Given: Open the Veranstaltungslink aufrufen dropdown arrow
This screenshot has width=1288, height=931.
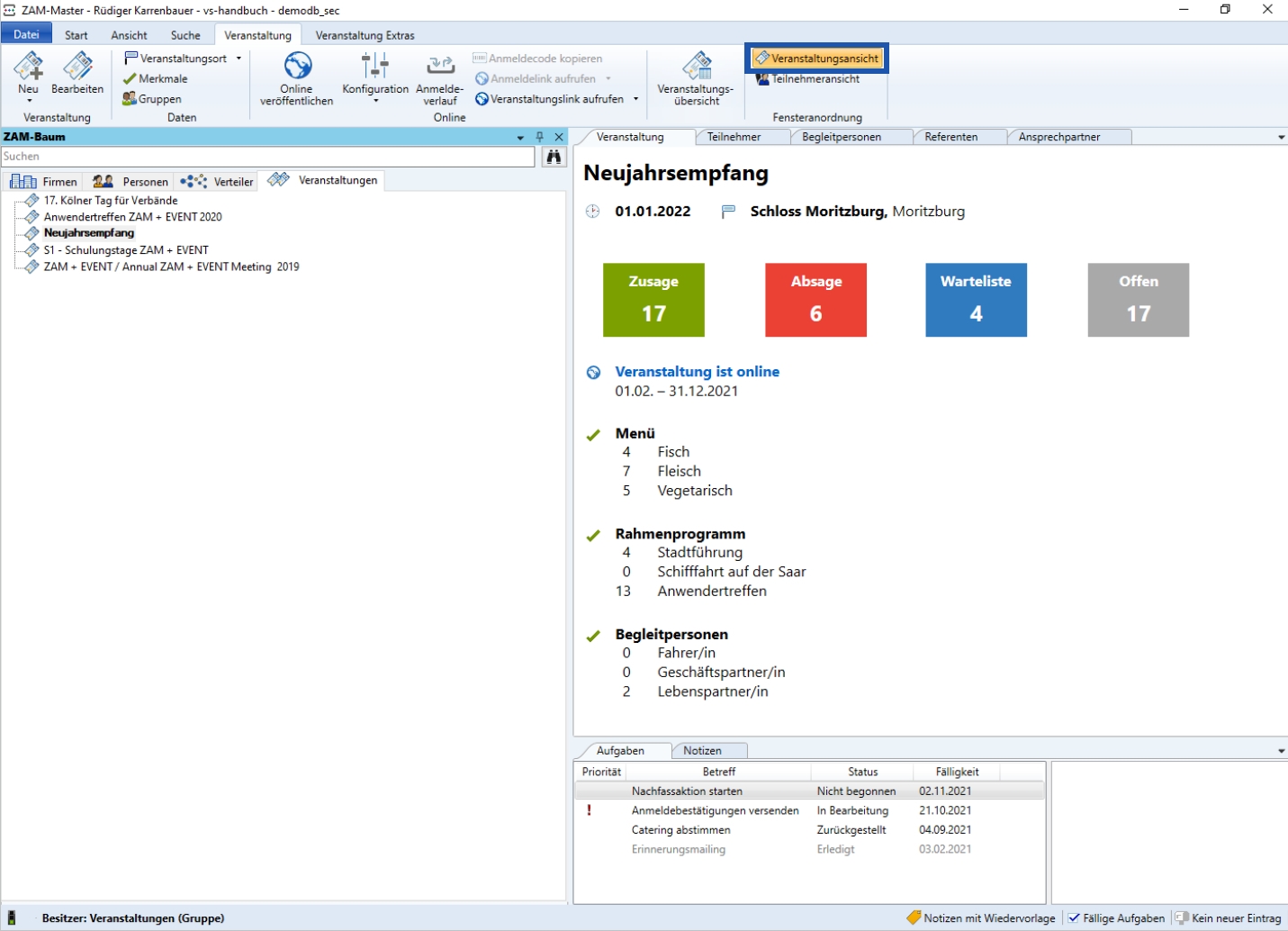Looking at the screenshot, I should pos(635,99).
